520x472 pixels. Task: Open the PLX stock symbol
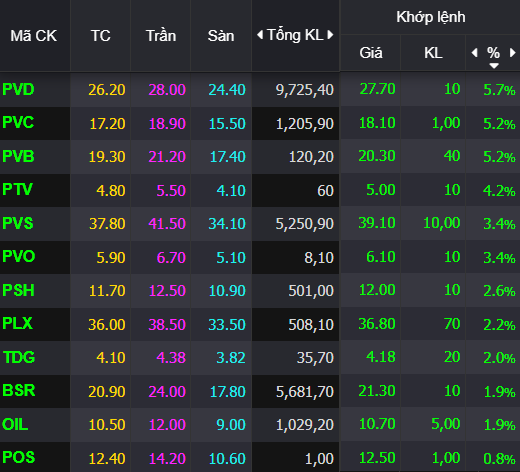[x=17, y=323]
